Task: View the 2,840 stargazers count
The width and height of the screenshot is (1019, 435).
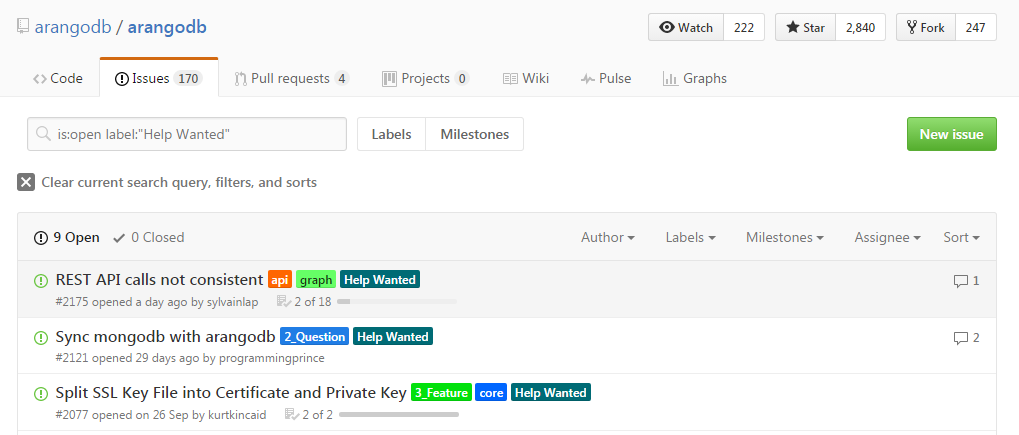Action: [860, 27]
